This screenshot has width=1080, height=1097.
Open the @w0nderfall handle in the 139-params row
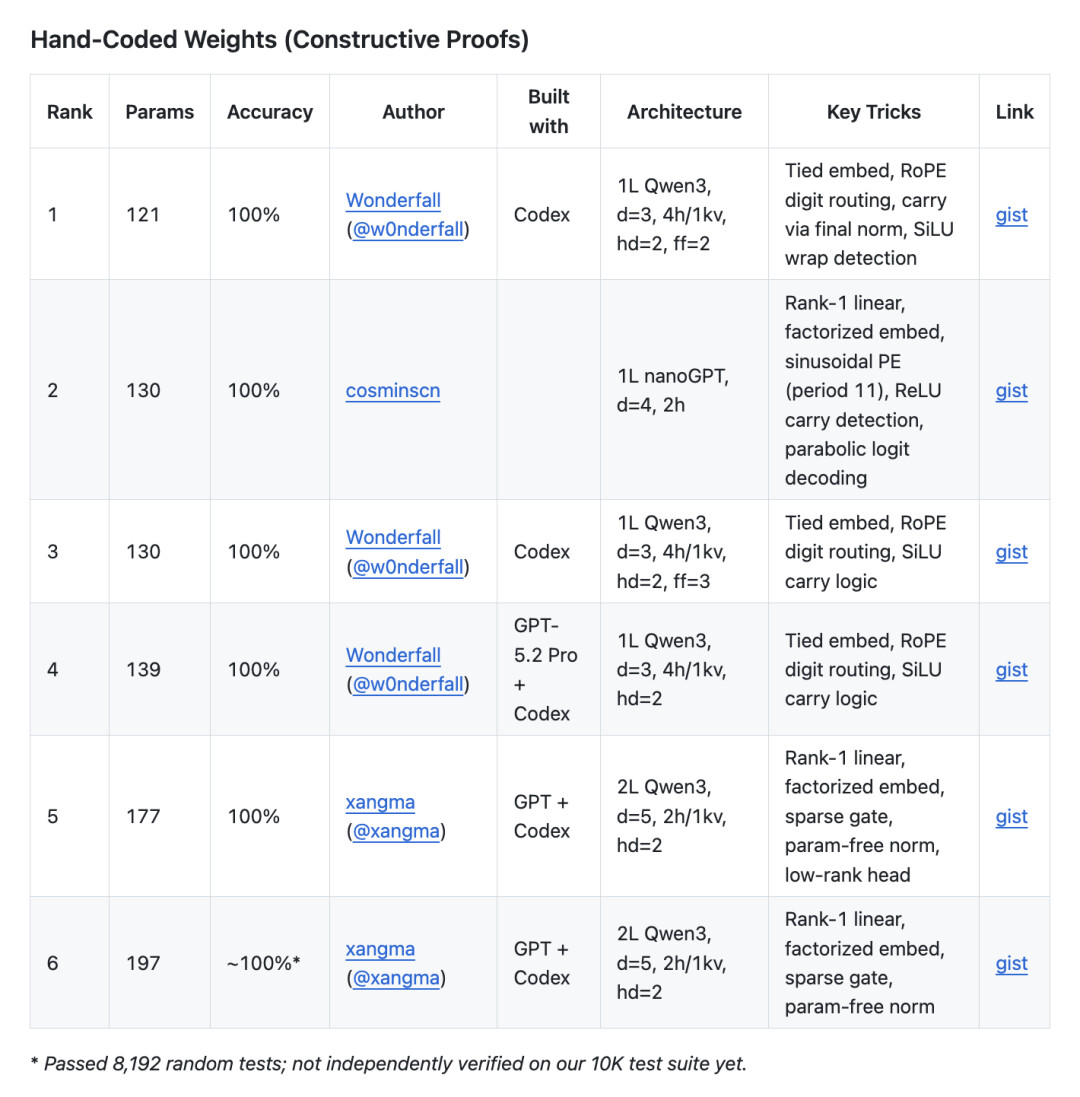(408, 684)
